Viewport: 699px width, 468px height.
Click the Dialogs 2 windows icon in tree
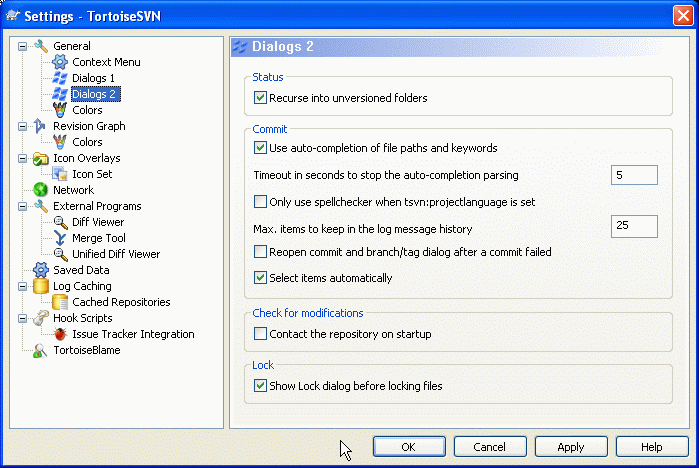pos(60,94)
